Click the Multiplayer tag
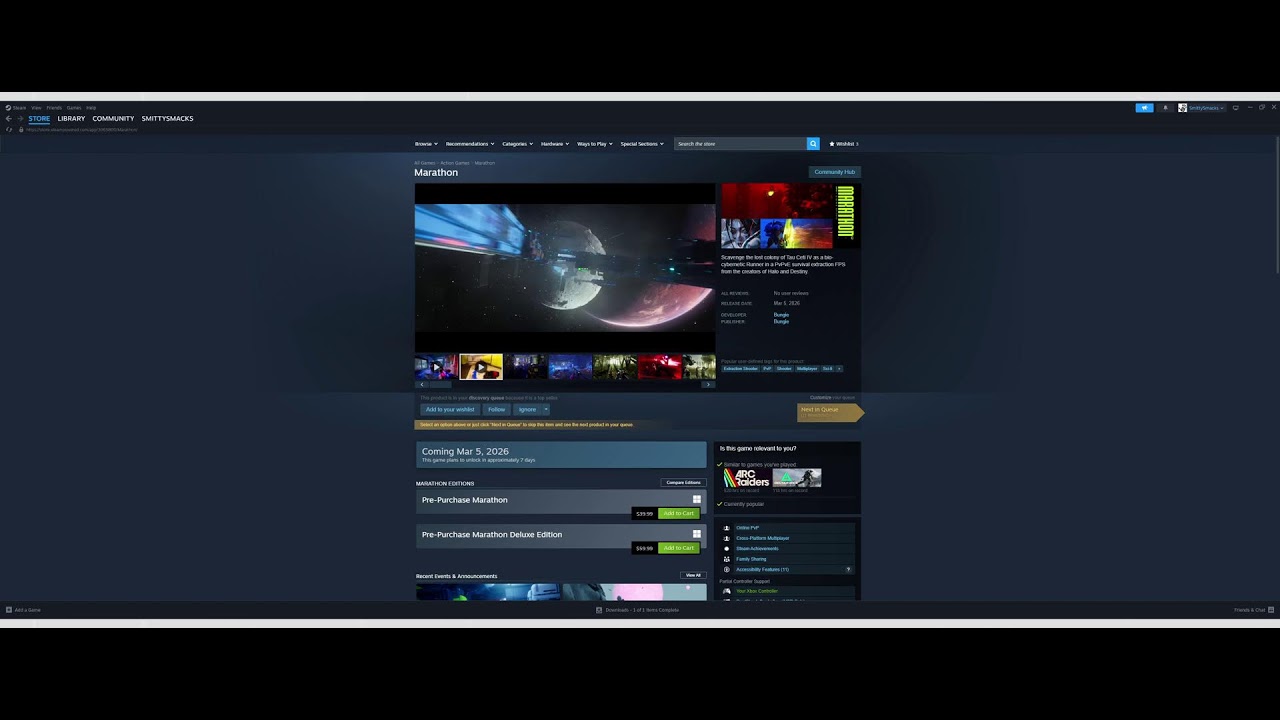 pos(807,369)
